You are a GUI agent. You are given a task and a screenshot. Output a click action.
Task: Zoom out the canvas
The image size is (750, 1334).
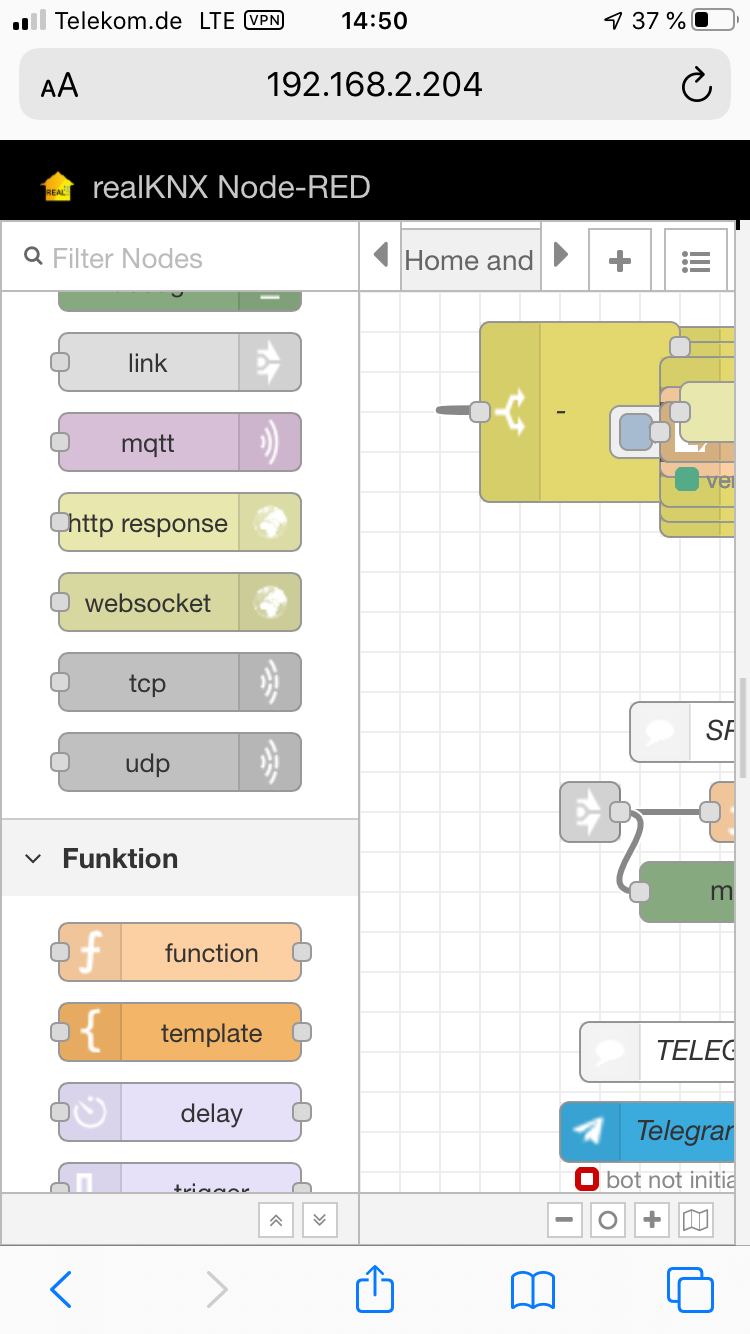(x=565, y=1220)
